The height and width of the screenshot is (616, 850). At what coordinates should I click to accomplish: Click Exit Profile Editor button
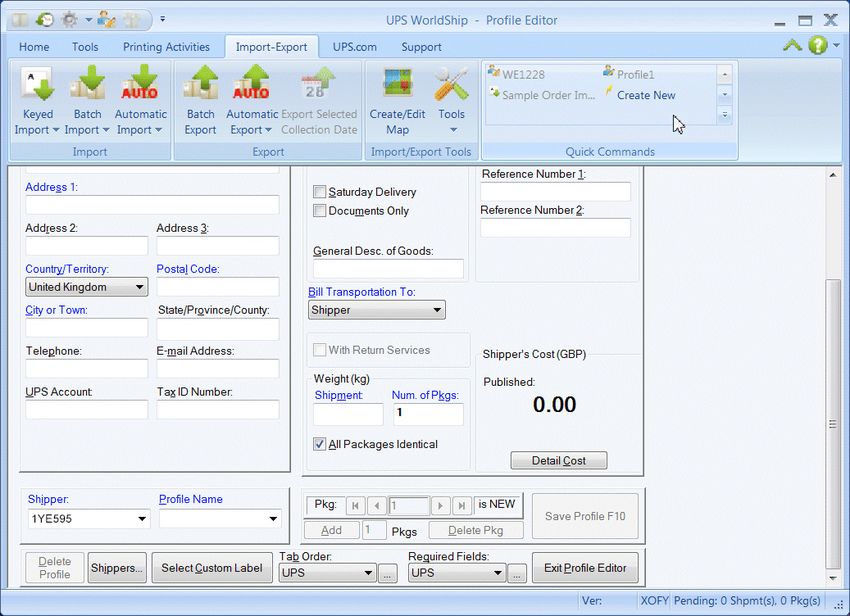585,568
